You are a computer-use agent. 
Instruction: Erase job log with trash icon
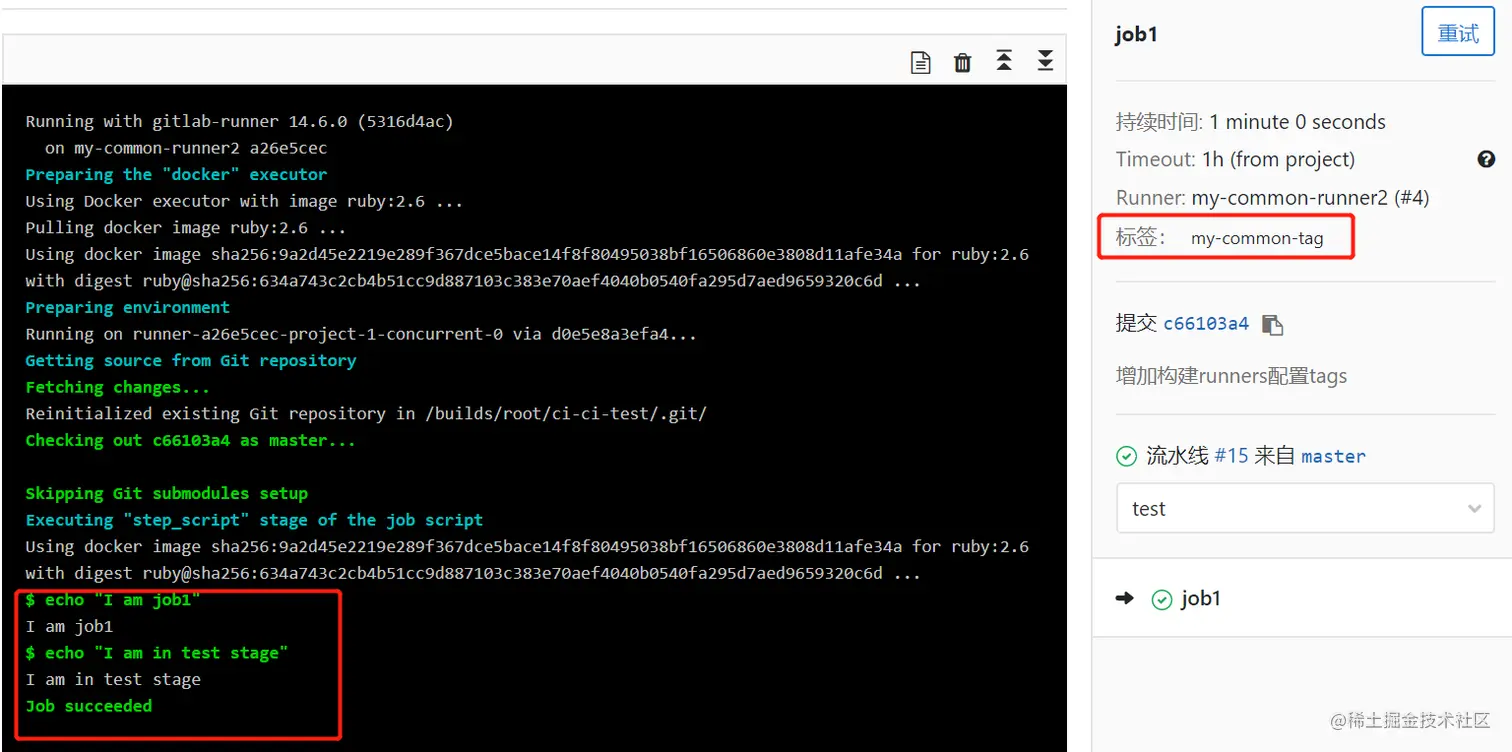click(962, 62)
